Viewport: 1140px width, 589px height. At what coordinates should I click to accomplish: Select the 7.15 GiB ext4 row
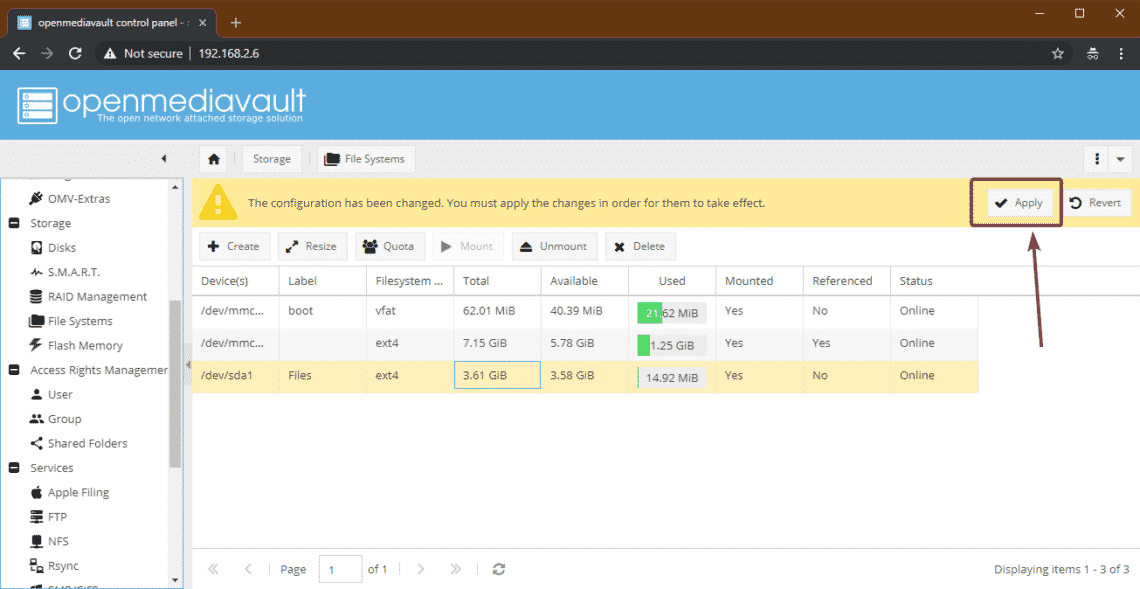585,343
